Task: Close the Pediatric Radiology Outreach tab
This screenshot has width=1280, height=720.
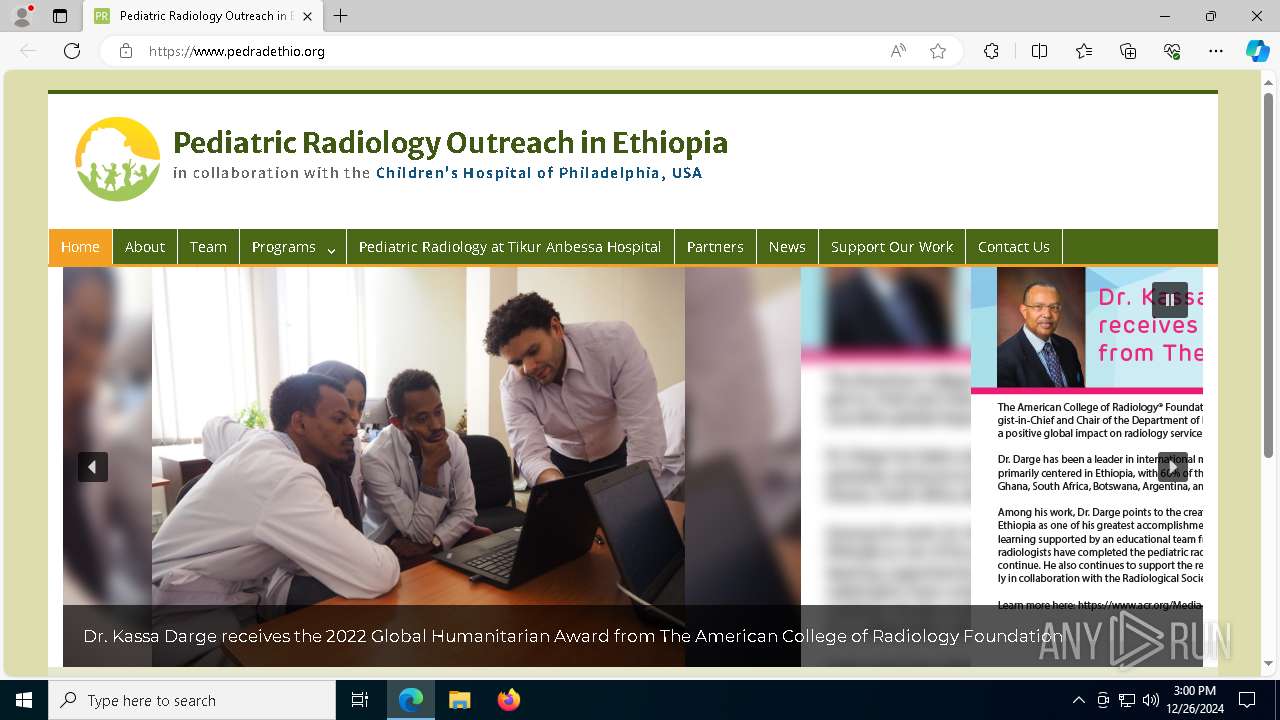Action: (307, 16)
